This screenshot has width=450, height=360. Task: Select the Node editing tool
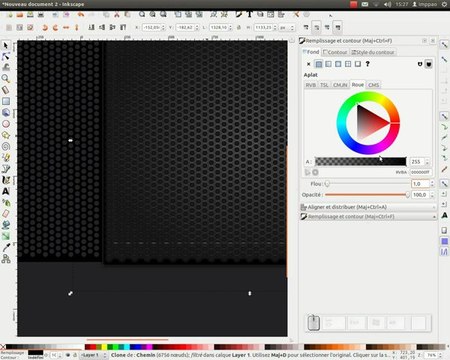tap(6, 56)
